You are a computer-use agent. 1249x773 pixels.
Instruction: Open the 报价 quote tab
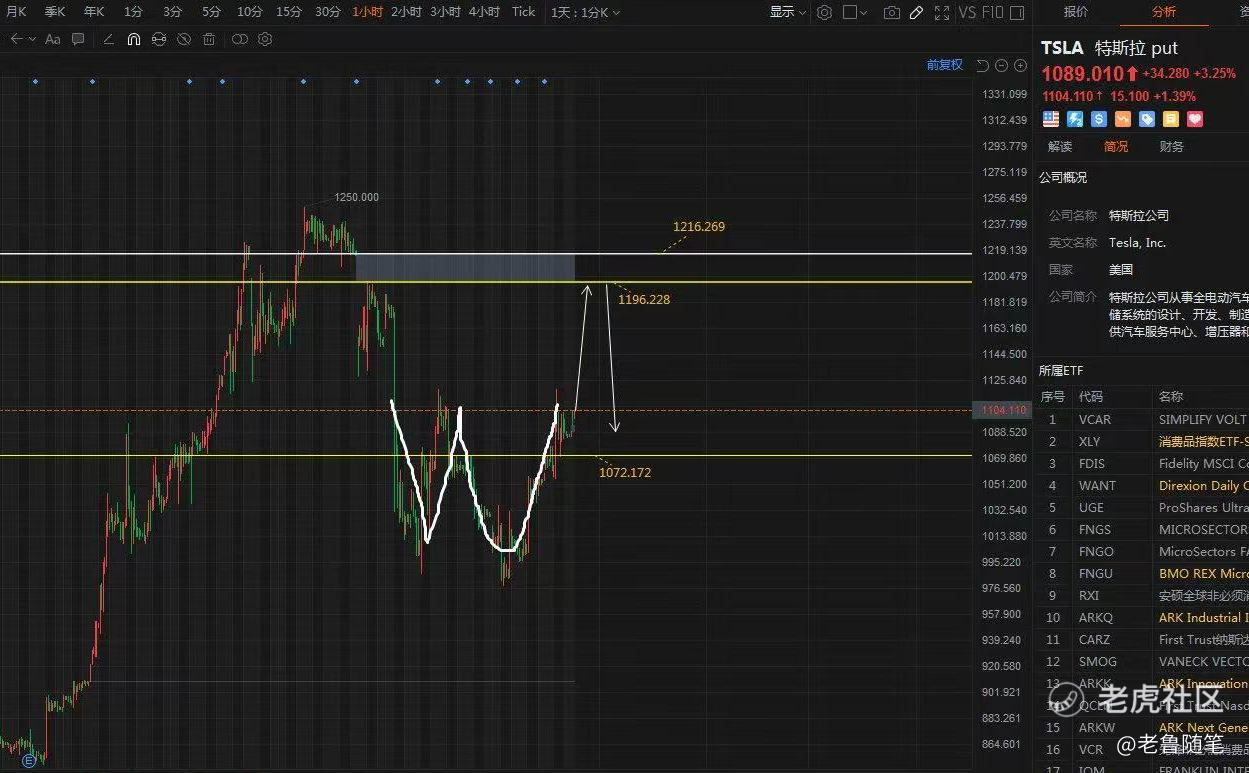(x=1076, y=12)
